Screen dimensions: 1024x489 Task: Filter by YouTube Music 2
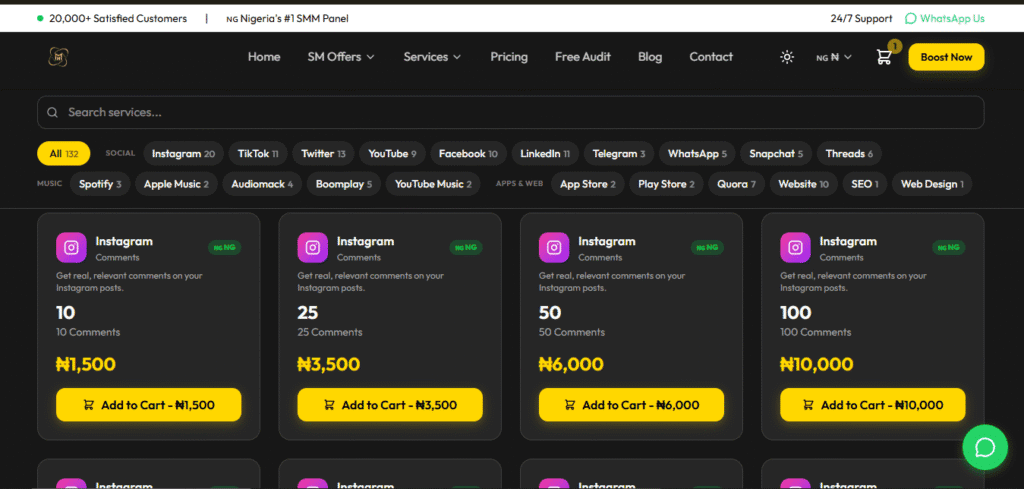tap(434, 184)
